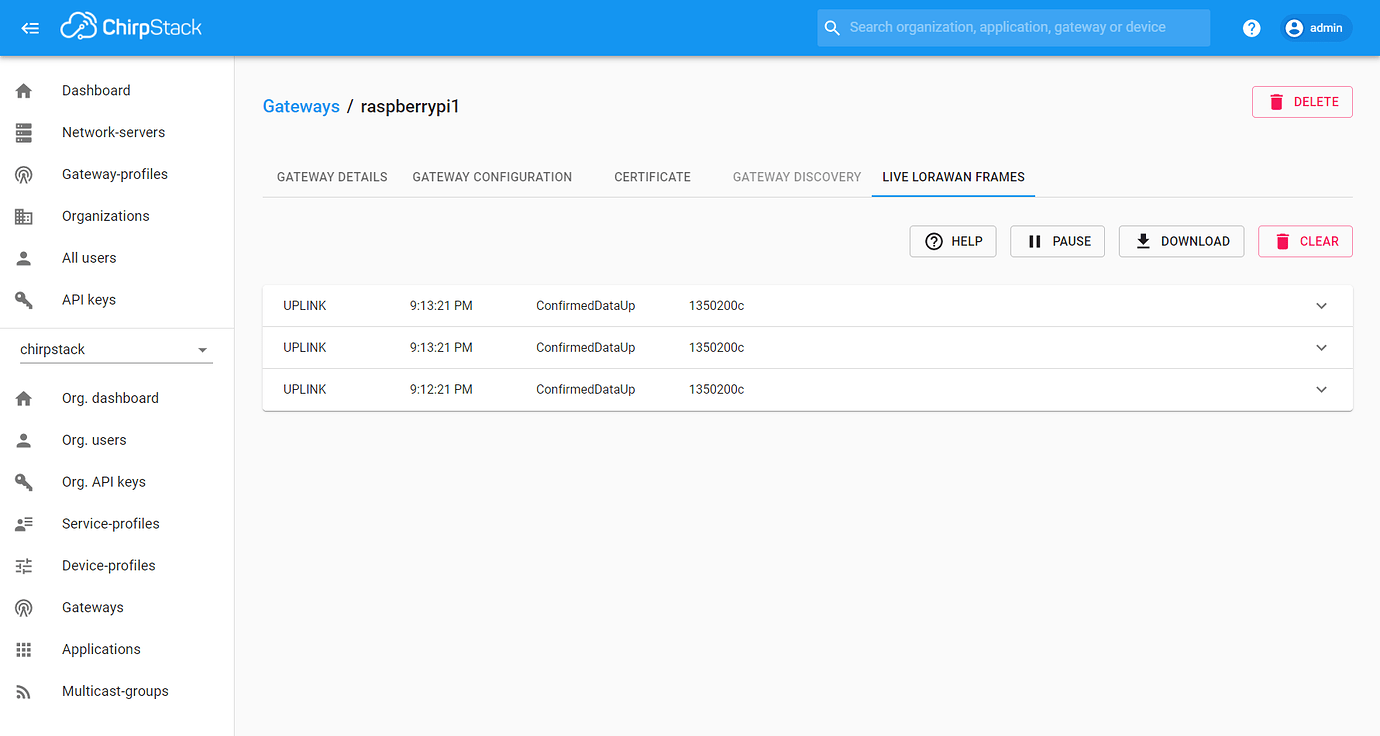Click the Device-profiles sliders icon

(24, 567)
